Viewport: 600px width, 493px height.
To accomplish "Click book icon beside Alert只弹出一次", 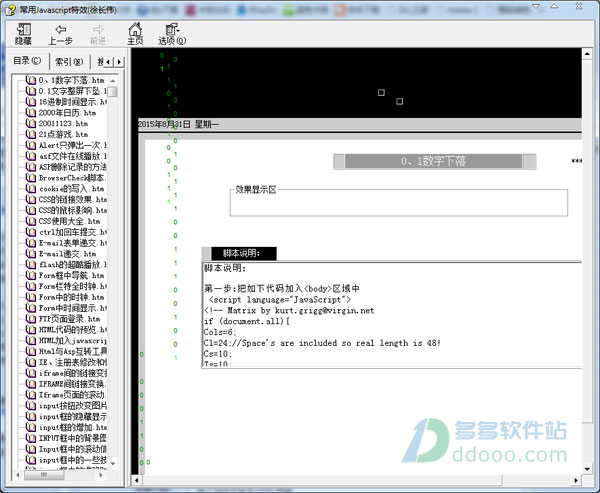I will [x=31, y=145].
